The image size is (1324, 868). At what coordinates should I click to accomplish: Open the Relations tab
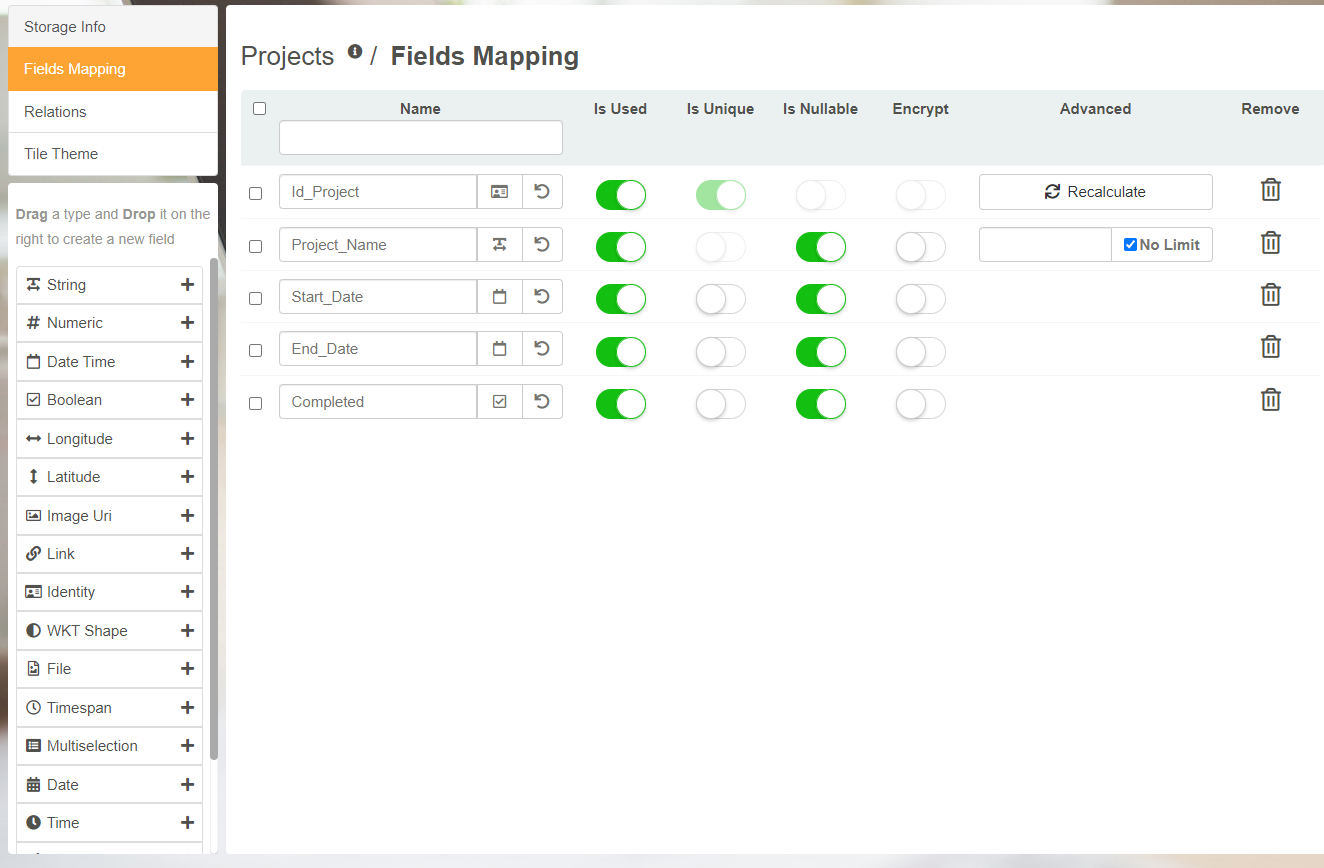tap(112, 112)
